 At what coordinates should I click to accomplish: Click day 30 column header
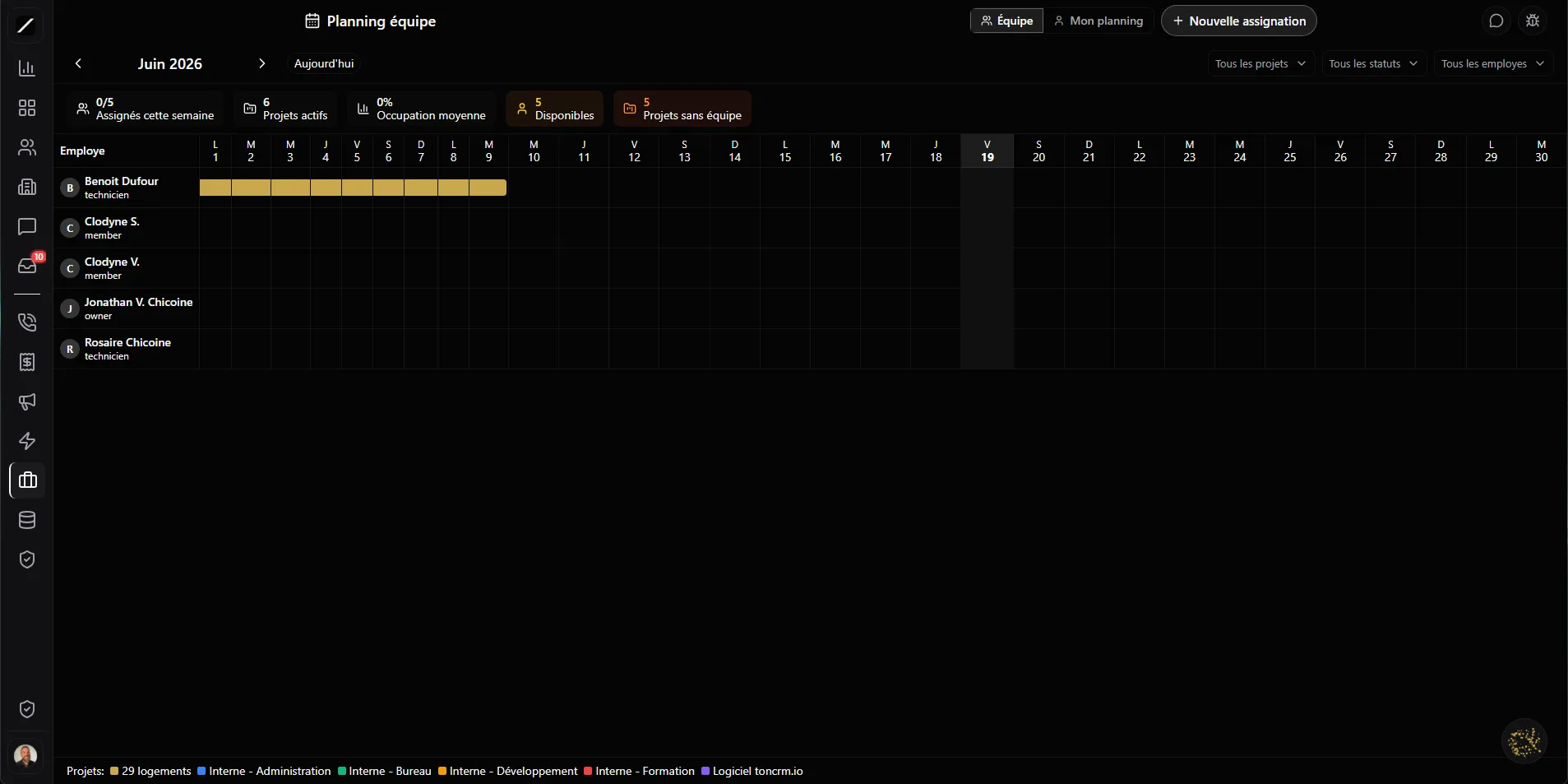pyautogui.click(x=1542, y=151)
